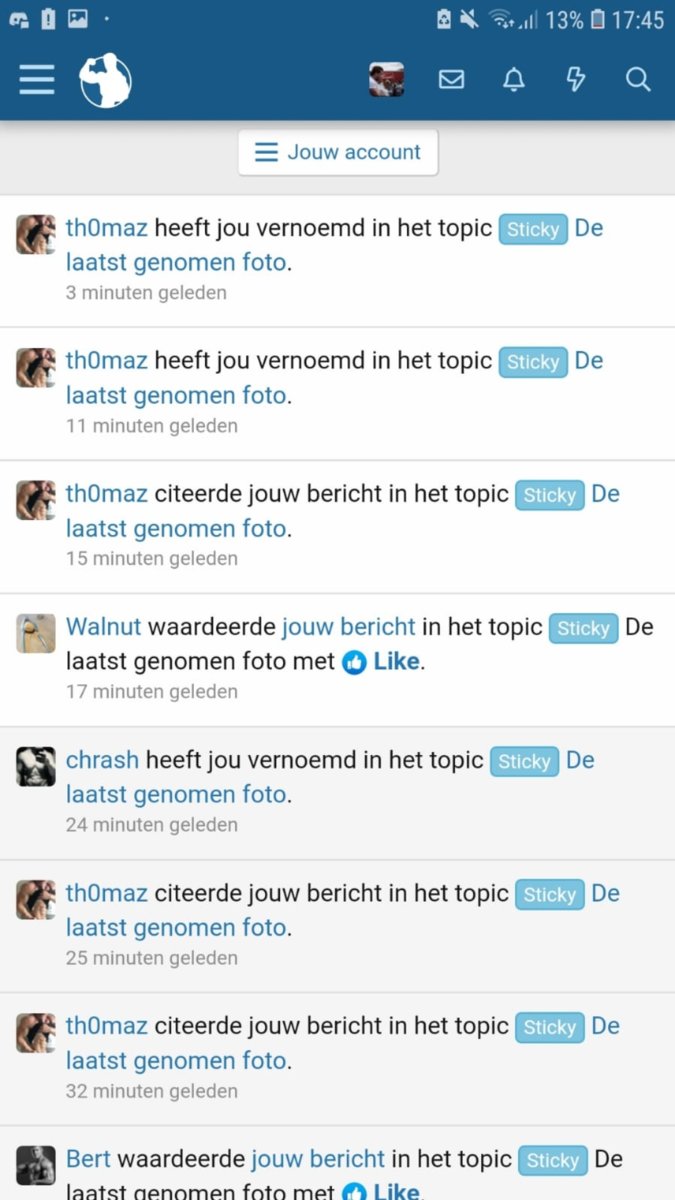Tap the forum bodybuilder logo
Image resolution: width=675 pixels, height=1200 pixels.
(105, 80)
